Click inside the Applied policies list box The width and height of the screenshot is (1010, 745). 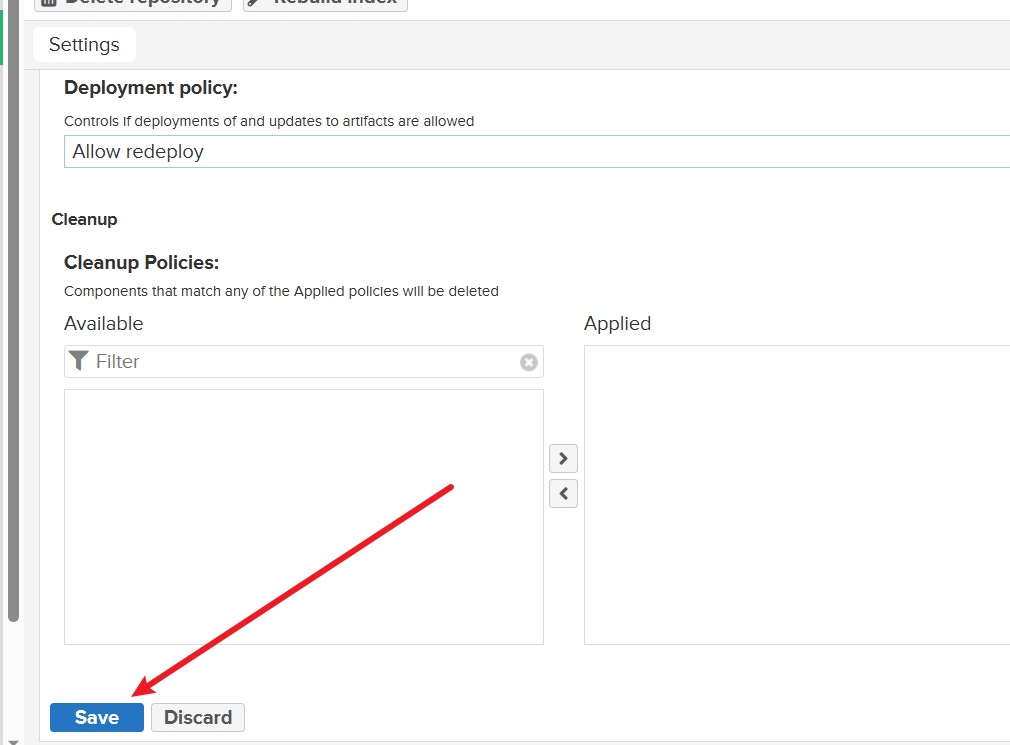point(796,495)
